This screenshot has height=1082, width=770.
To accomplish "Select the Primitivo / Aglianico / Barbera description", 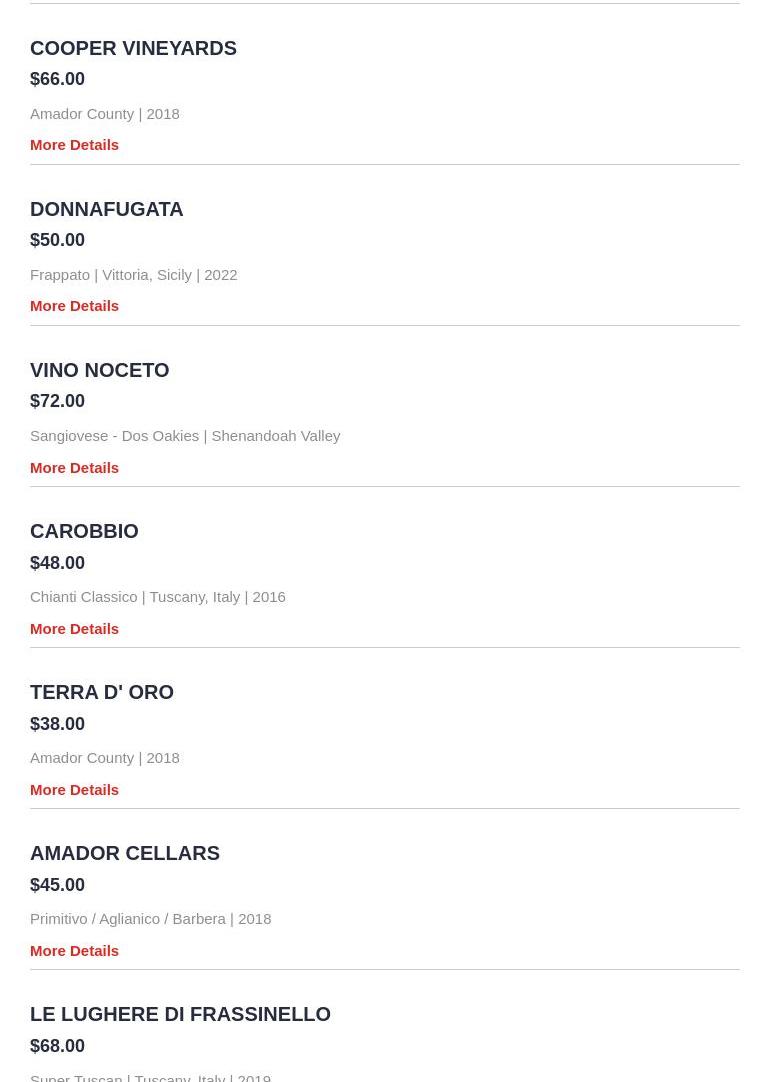I will [x=150, y=919].
